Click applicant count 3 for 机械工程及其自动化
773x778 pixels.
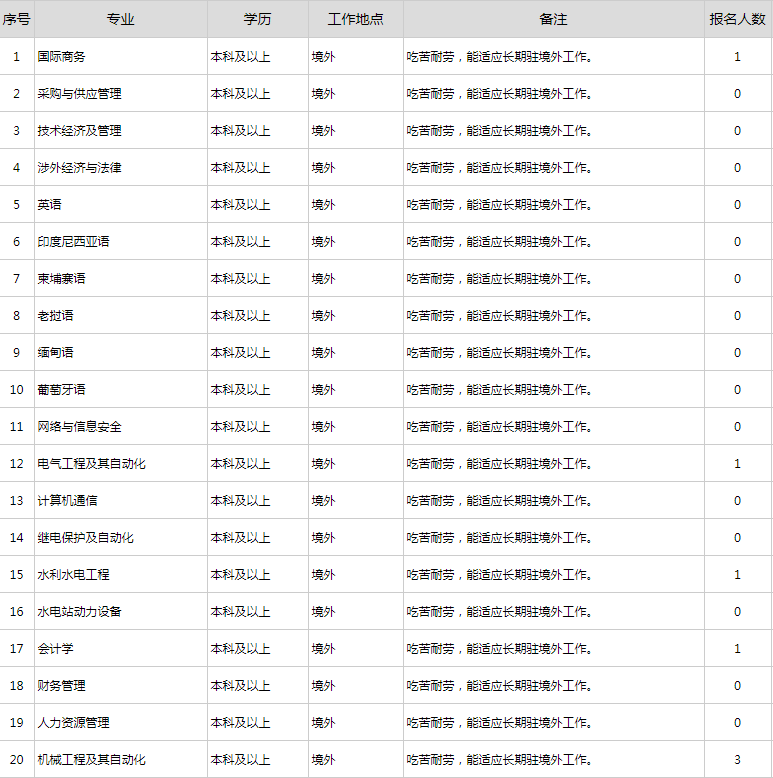(737, 760)
